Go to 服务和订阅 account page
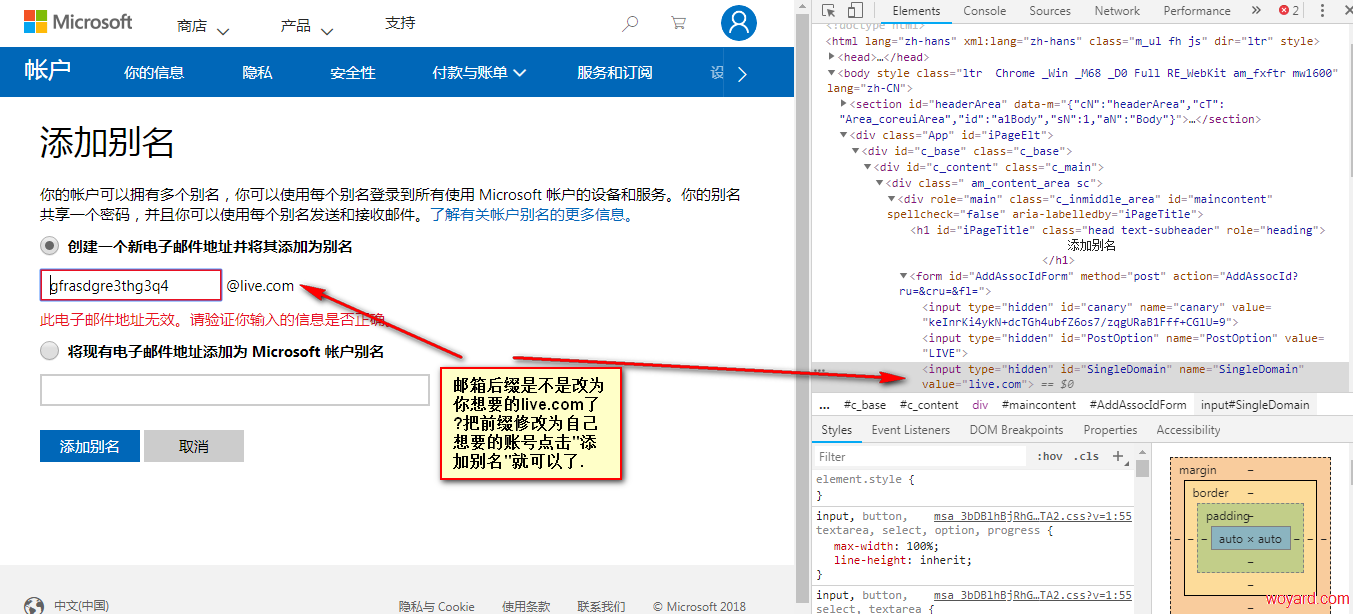Viewport: 1353px width, 614px height. (x=615, y=72)
